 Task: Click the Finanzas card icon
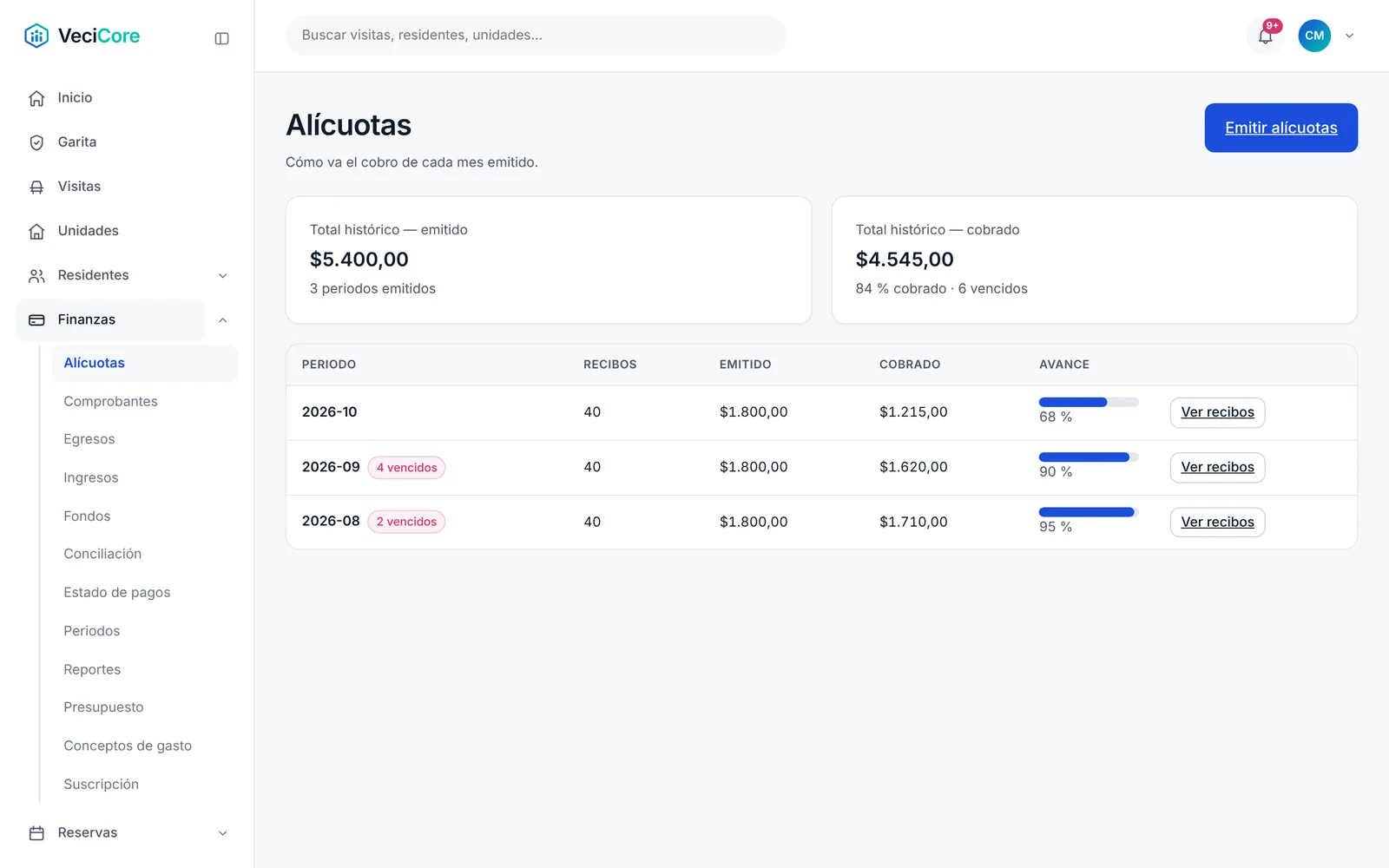(36, 319)
